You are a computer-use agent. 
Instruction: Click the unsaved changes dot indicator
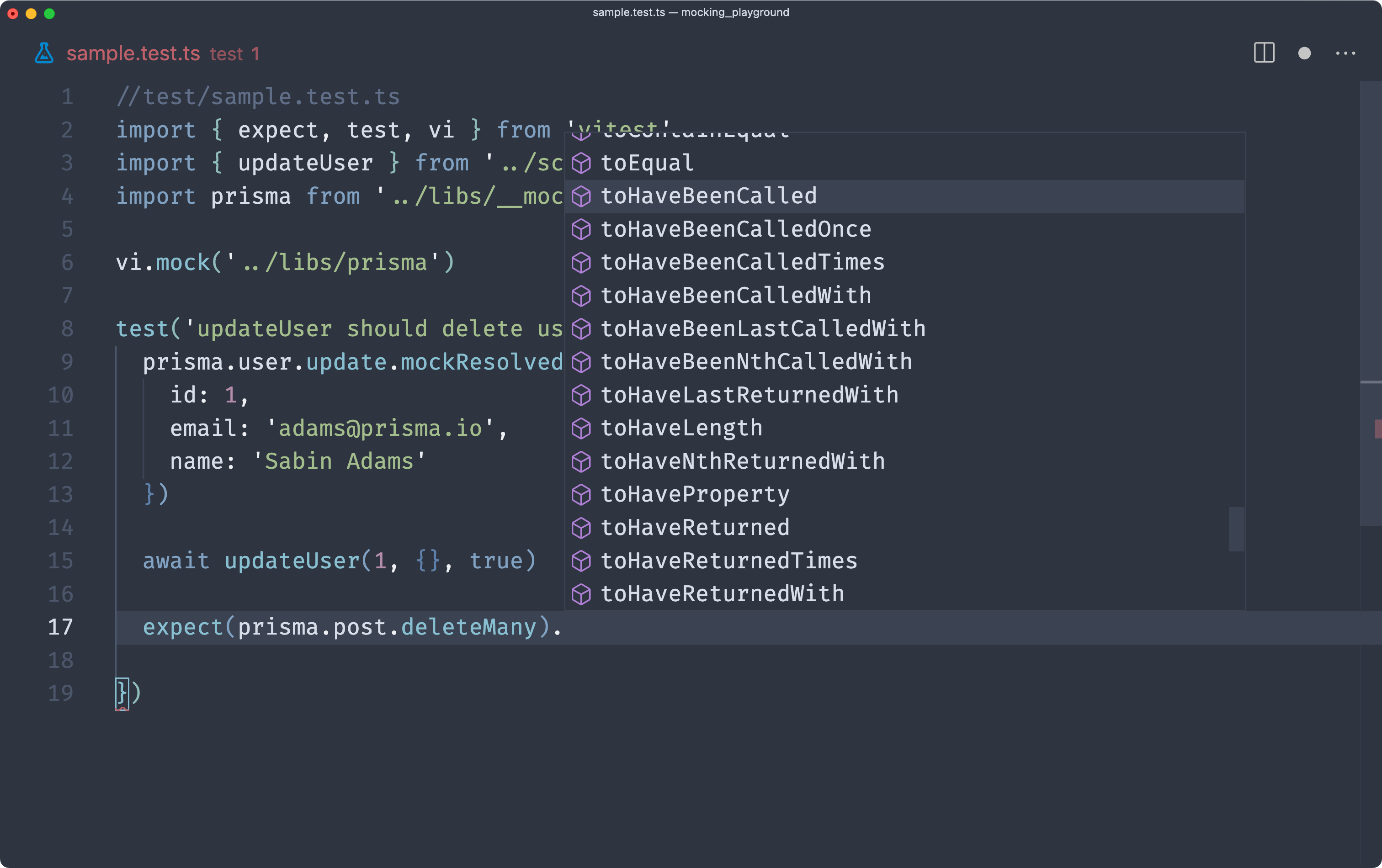click(x=1304, y=53)
